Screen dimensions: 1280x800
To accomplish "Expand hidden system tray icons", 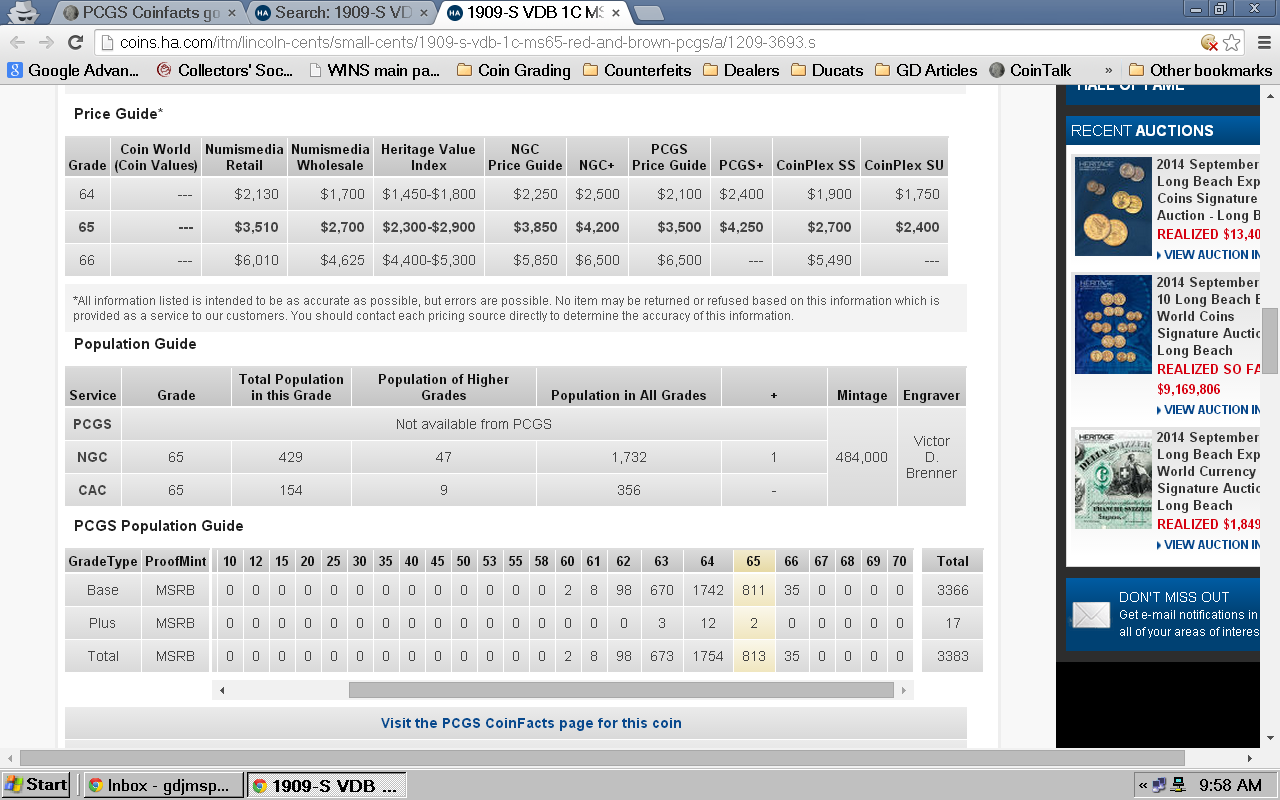I will [x=1143, y=786].
